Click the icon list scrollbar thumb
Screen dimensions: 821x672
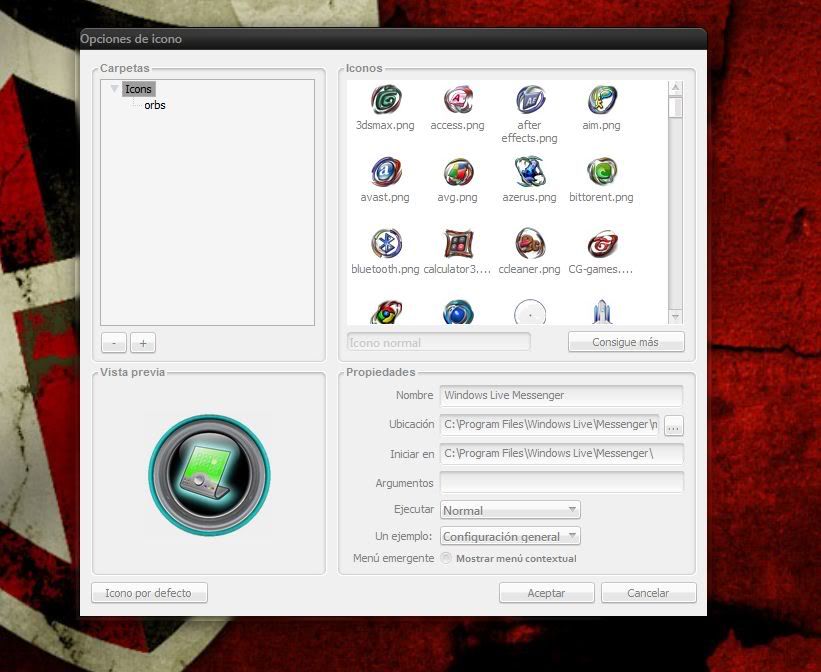point(675,107)
